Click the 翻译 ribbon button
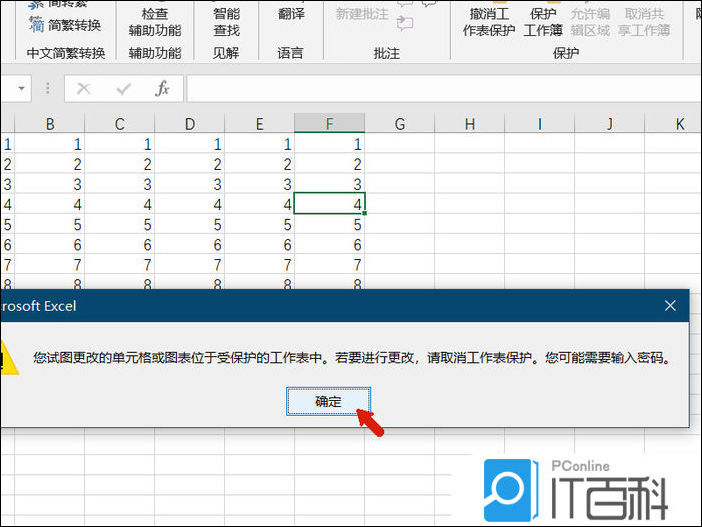702x527 pixels. 291,13
